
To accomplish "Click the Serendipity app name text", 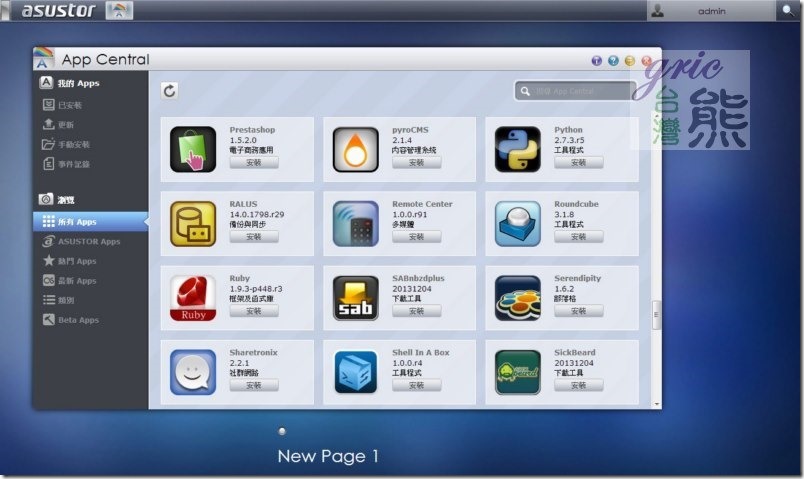I will (577, 278).
